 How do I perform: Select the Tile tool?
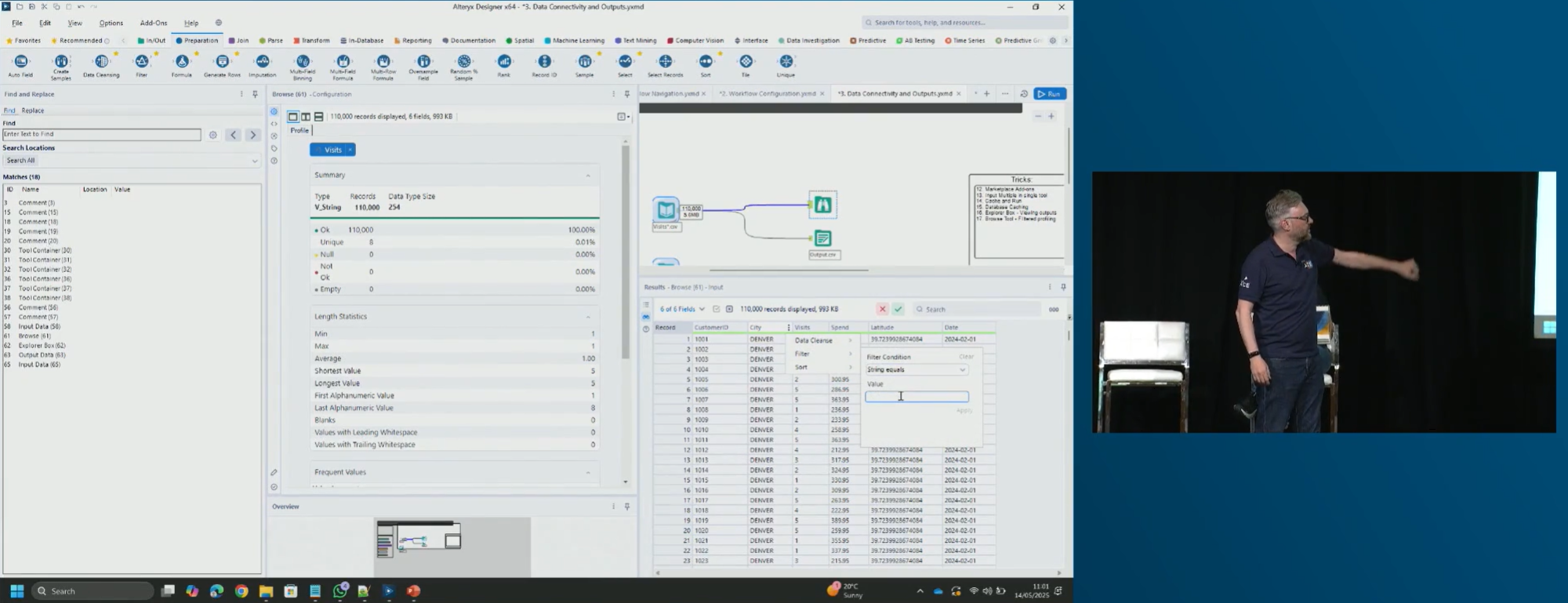coord(746,65)
